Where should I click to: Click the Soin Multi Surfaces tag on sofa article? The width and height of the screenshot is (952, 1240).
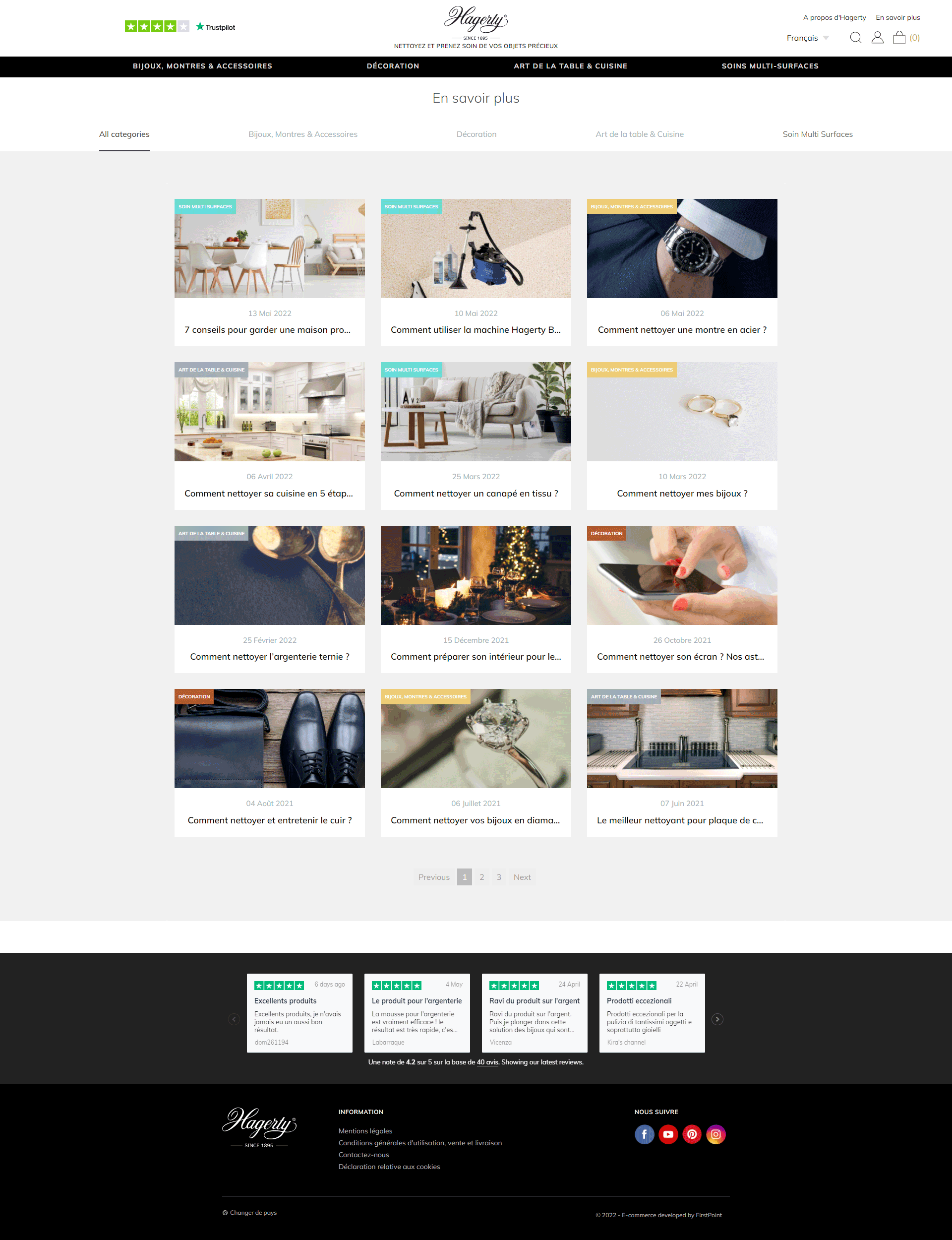tap(412, 370)
